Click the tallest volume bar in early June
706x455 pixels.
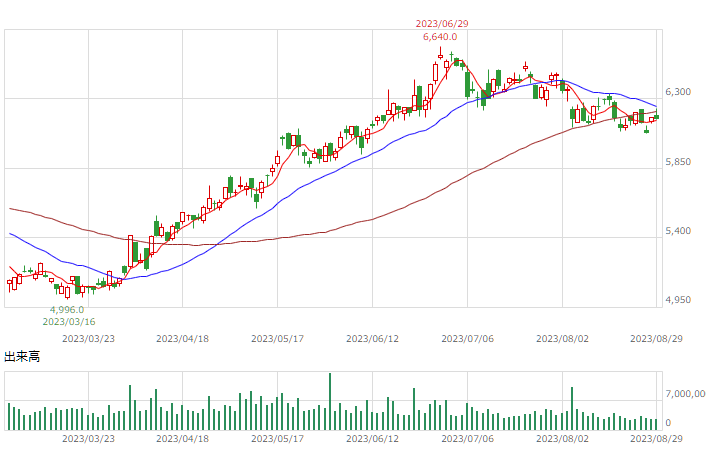point(330,401)
